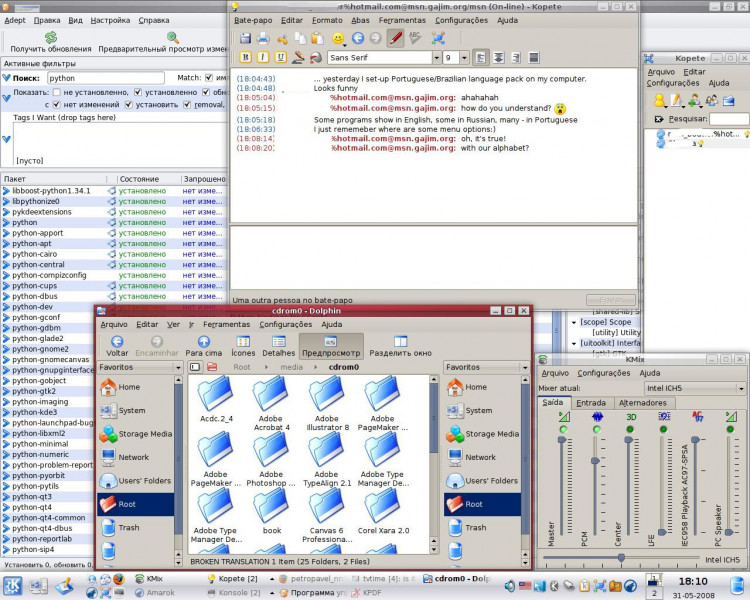750x600 pixels.
Task: Click the justify align icon in Kopete chat
Action: (x=534, y=57)
